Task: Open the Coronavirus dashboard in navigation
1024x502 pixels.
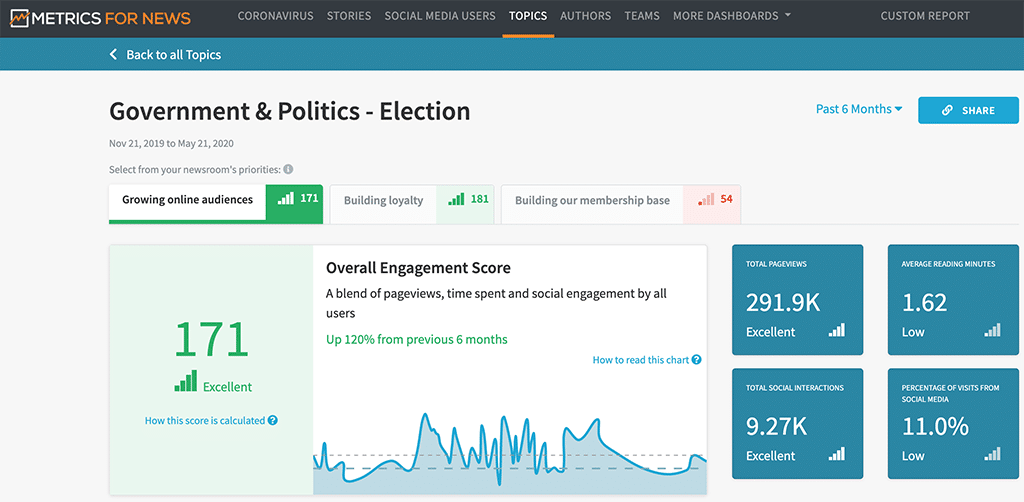Action: [275, 16]
